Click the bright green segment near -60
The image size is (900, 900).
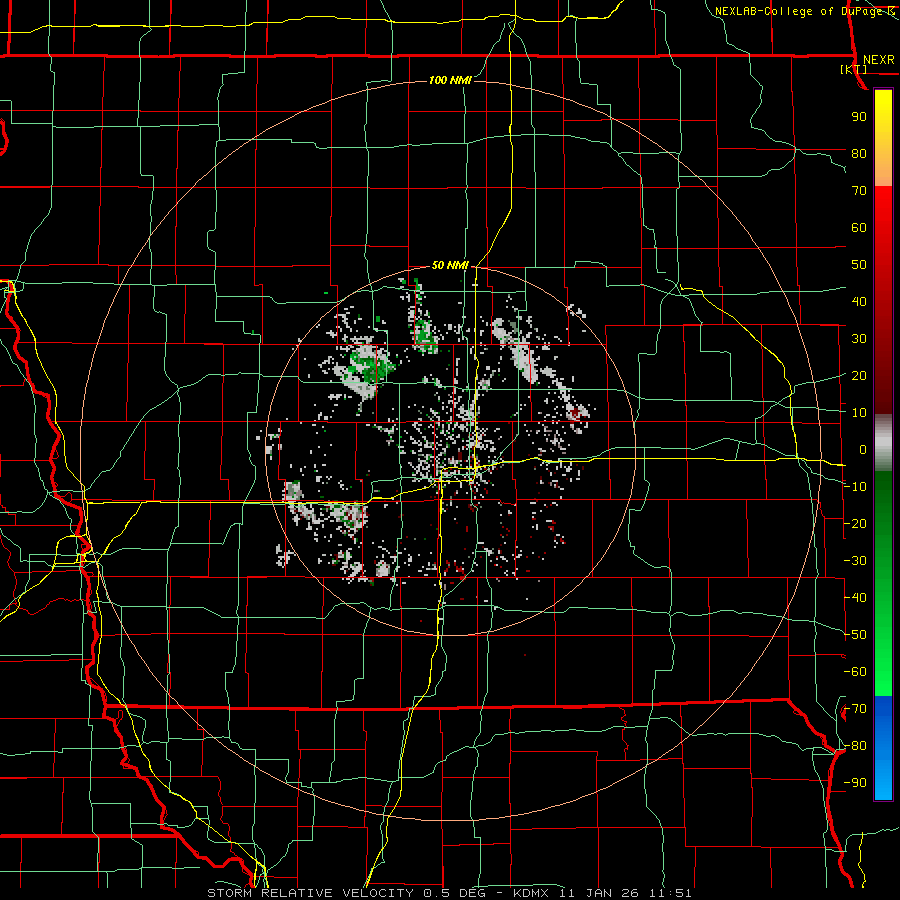883,672
